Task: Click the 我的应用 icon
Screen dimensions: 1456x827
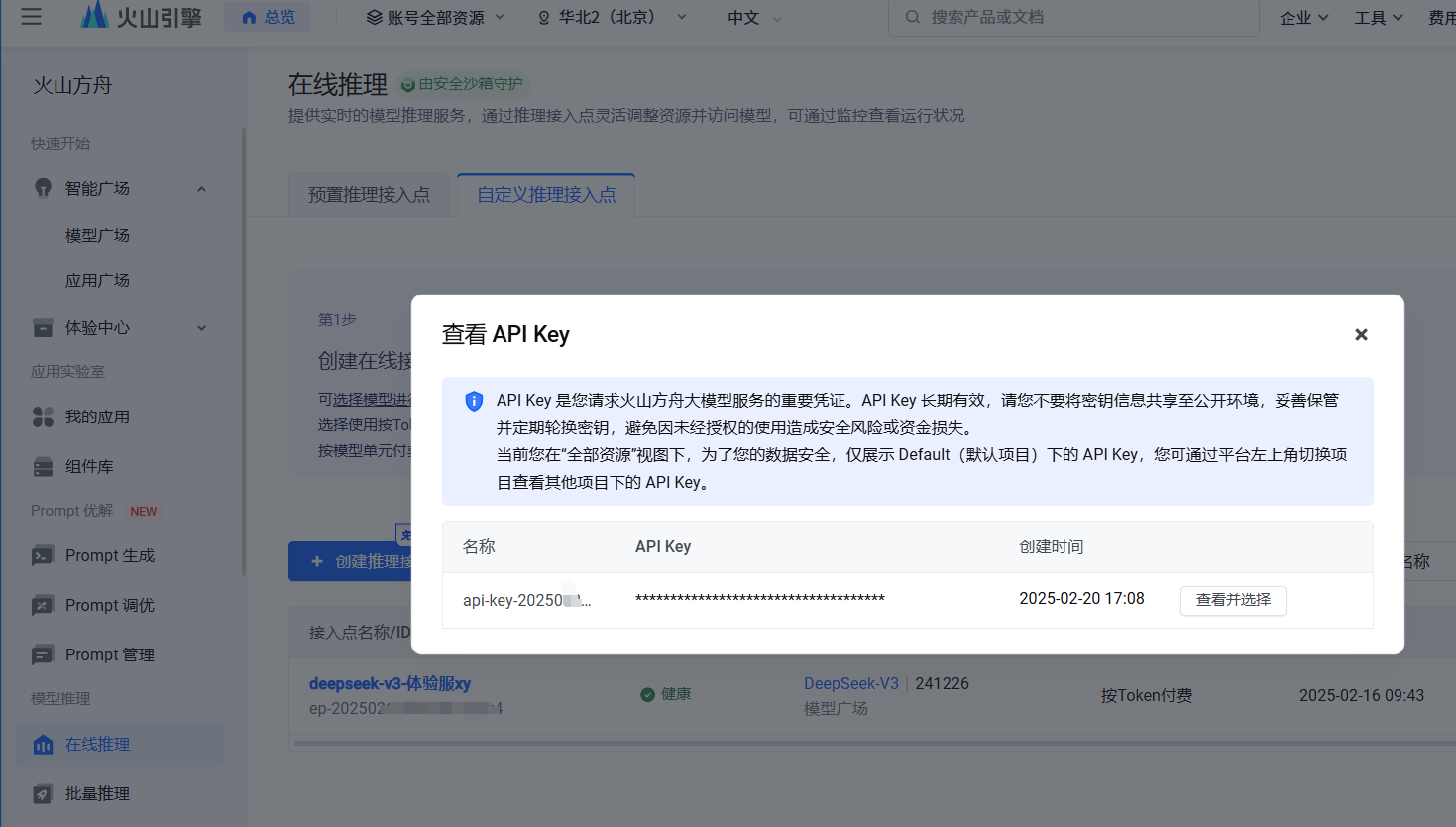Action: pos(43,416)
